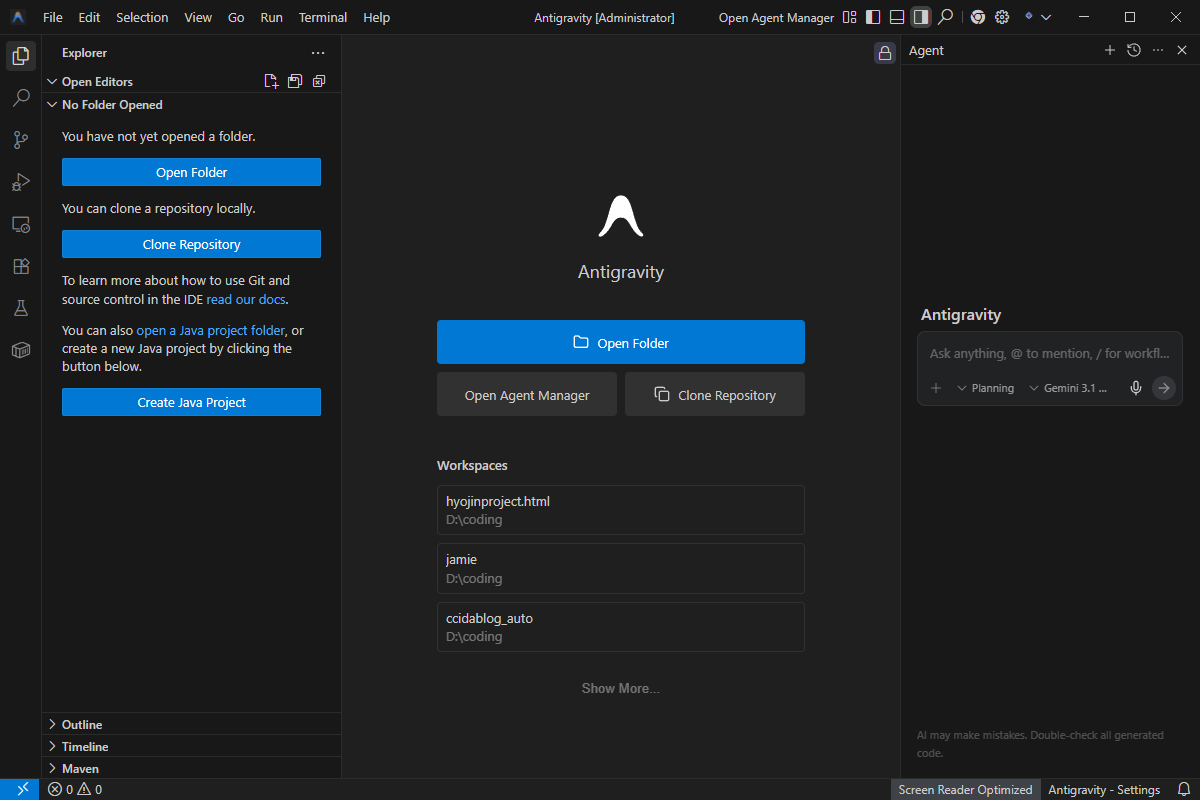This screenshot has width=1200, height=800.
Task: Click the microphone voice input icon
Action: tap(1136, 388)
